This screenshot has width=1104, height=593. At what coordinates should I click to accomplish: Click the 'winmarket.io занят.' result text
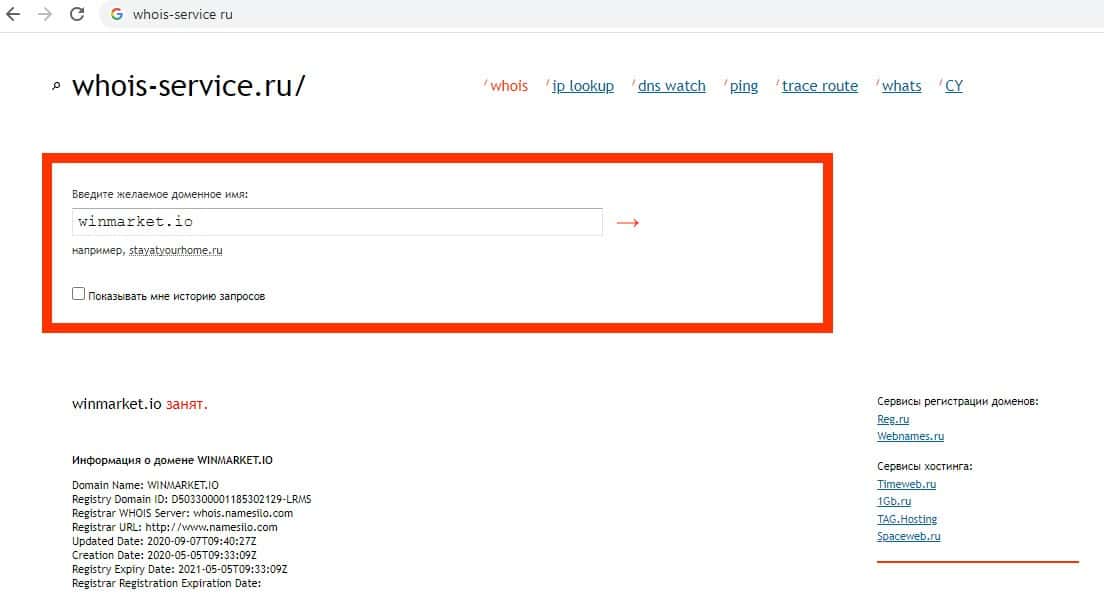139,404
